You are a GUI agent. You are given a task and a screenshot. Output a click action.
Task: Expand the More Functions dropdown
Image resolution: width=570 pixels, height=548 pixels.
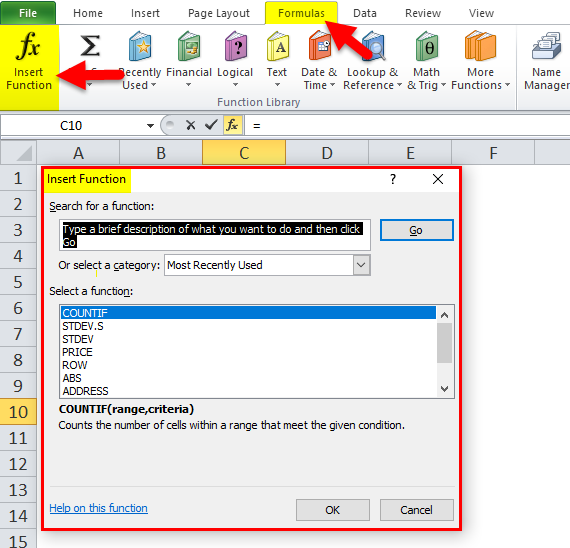(481, 79)
